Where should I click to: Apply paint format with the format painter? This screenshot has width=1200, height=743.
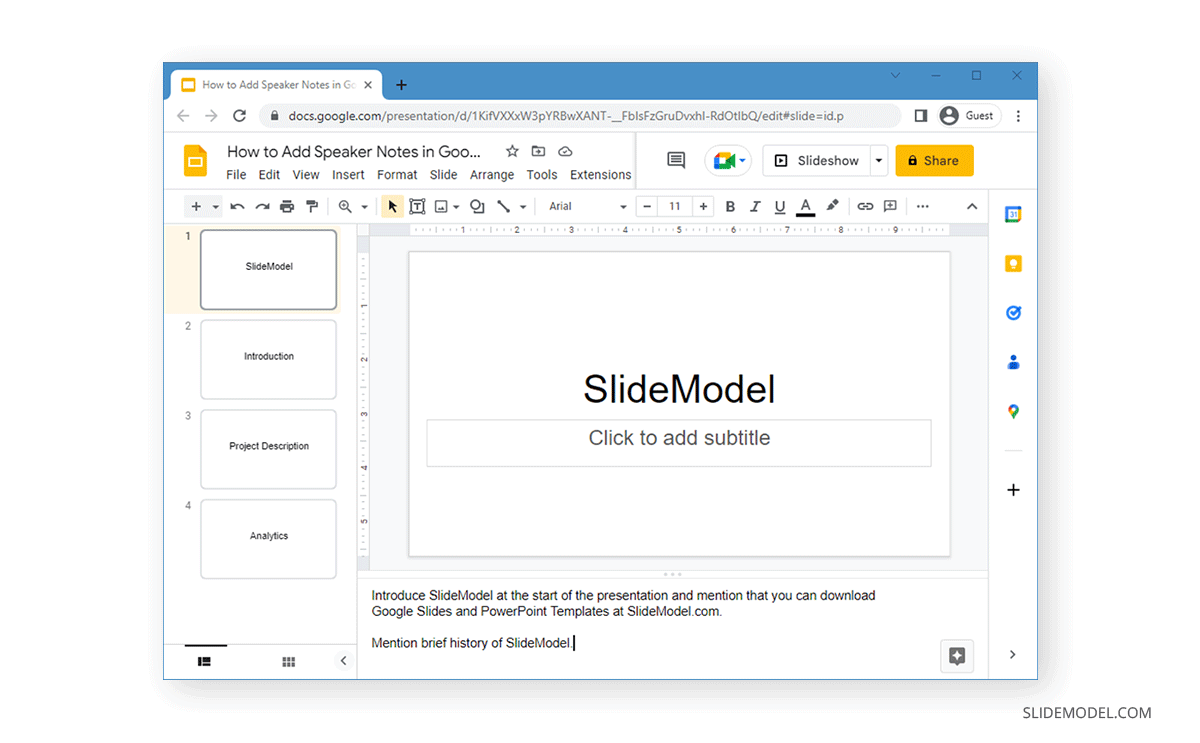pos(312,206)
